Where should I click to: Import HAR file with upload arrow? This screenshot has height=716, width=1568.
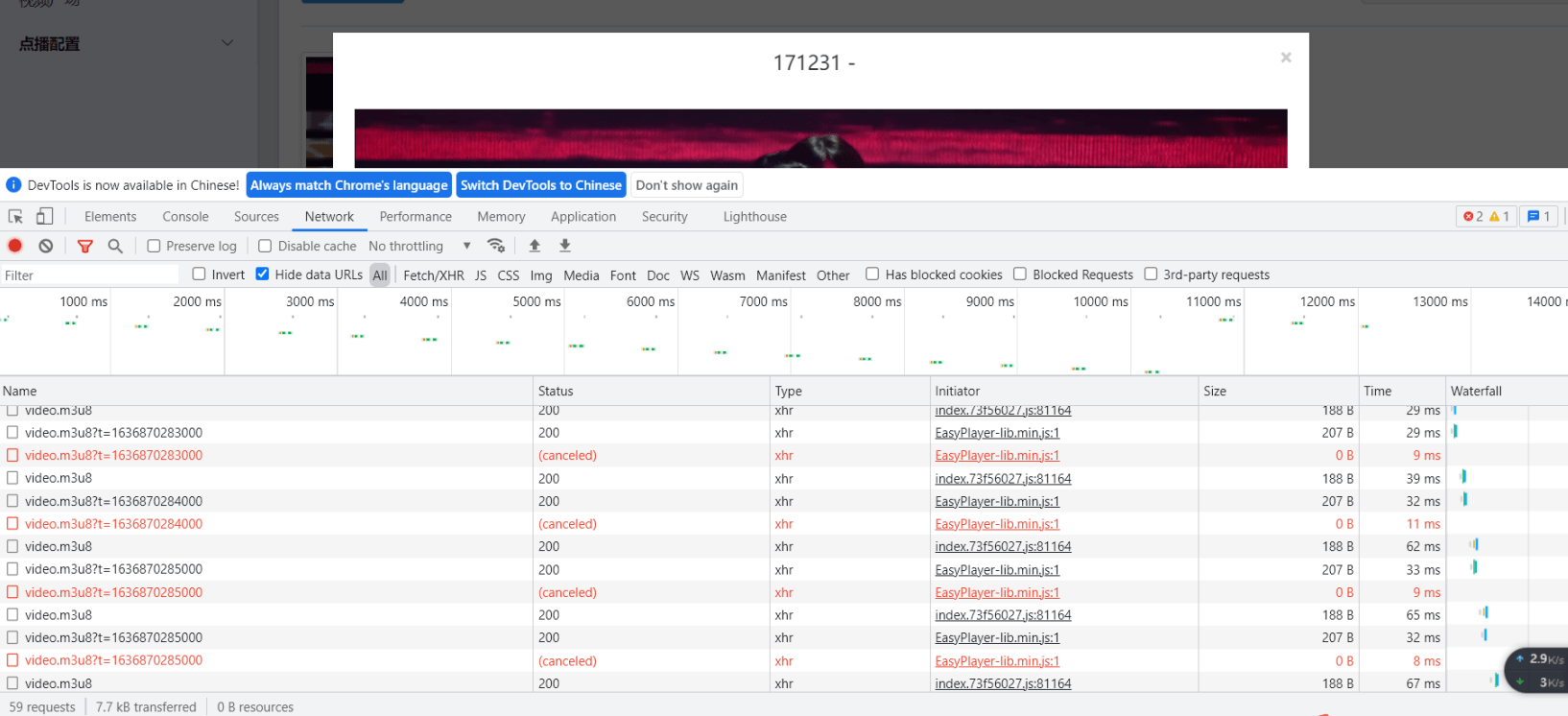pyautogui.click(x=535, y=246)
